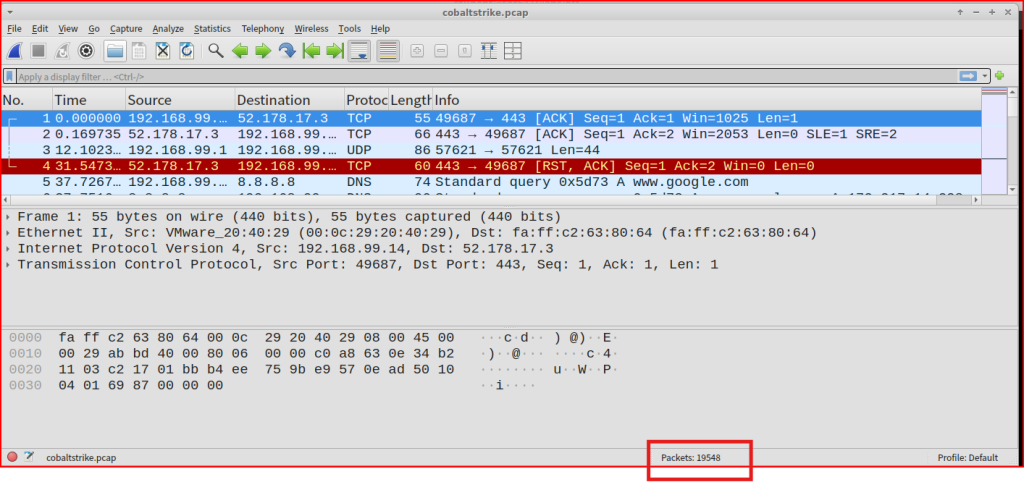Start capture with the shark fin icon

coord(16,51)
